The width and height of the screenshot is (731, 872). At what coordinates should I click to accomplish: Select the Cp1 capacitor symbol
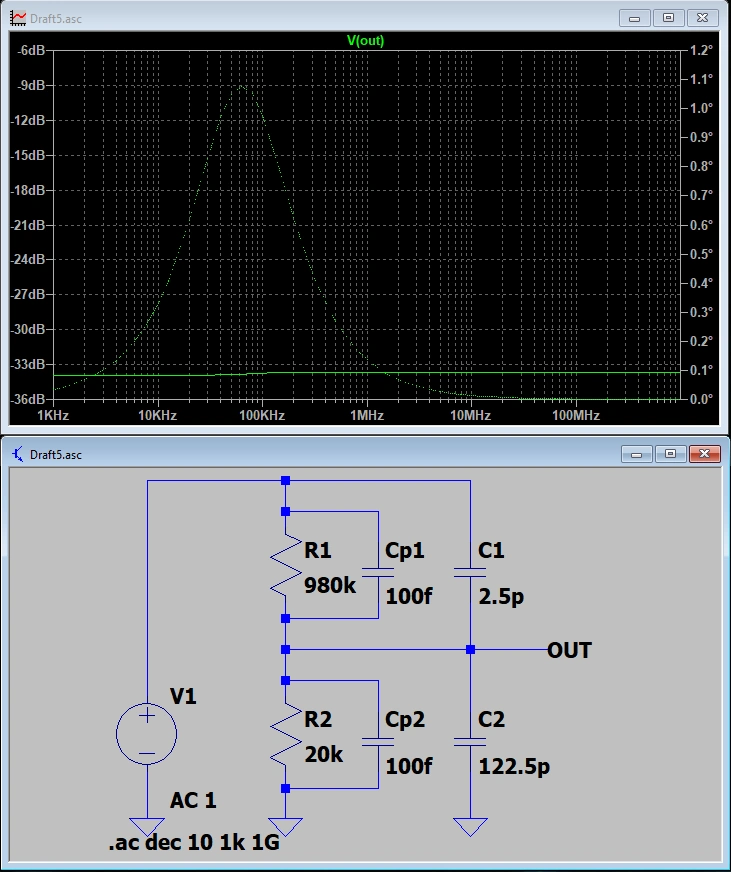point(378,573)
